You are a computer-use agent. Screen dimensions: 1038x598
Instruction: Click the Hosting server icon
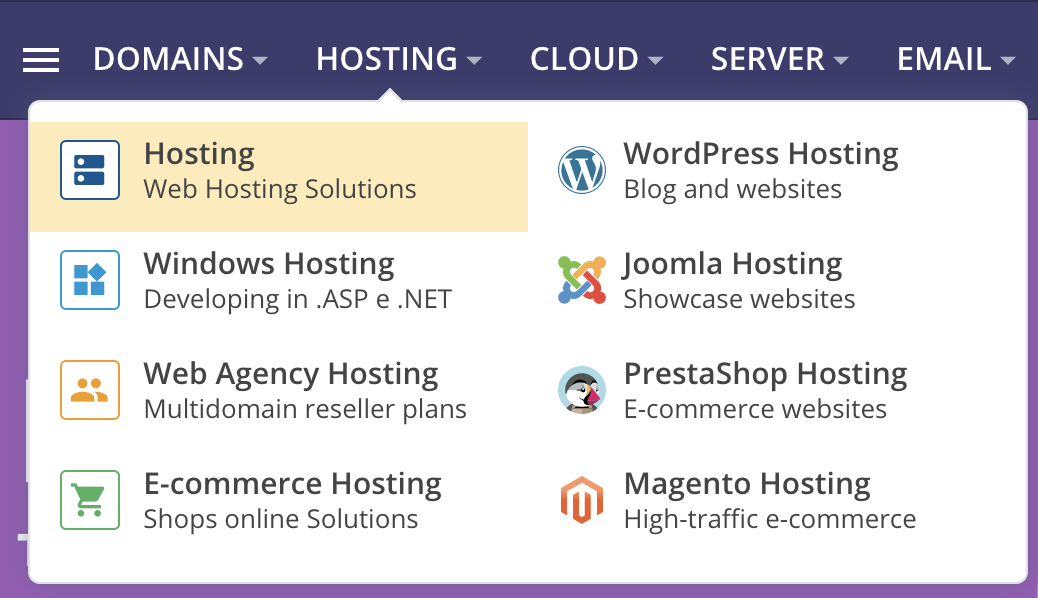click(90, 170)
